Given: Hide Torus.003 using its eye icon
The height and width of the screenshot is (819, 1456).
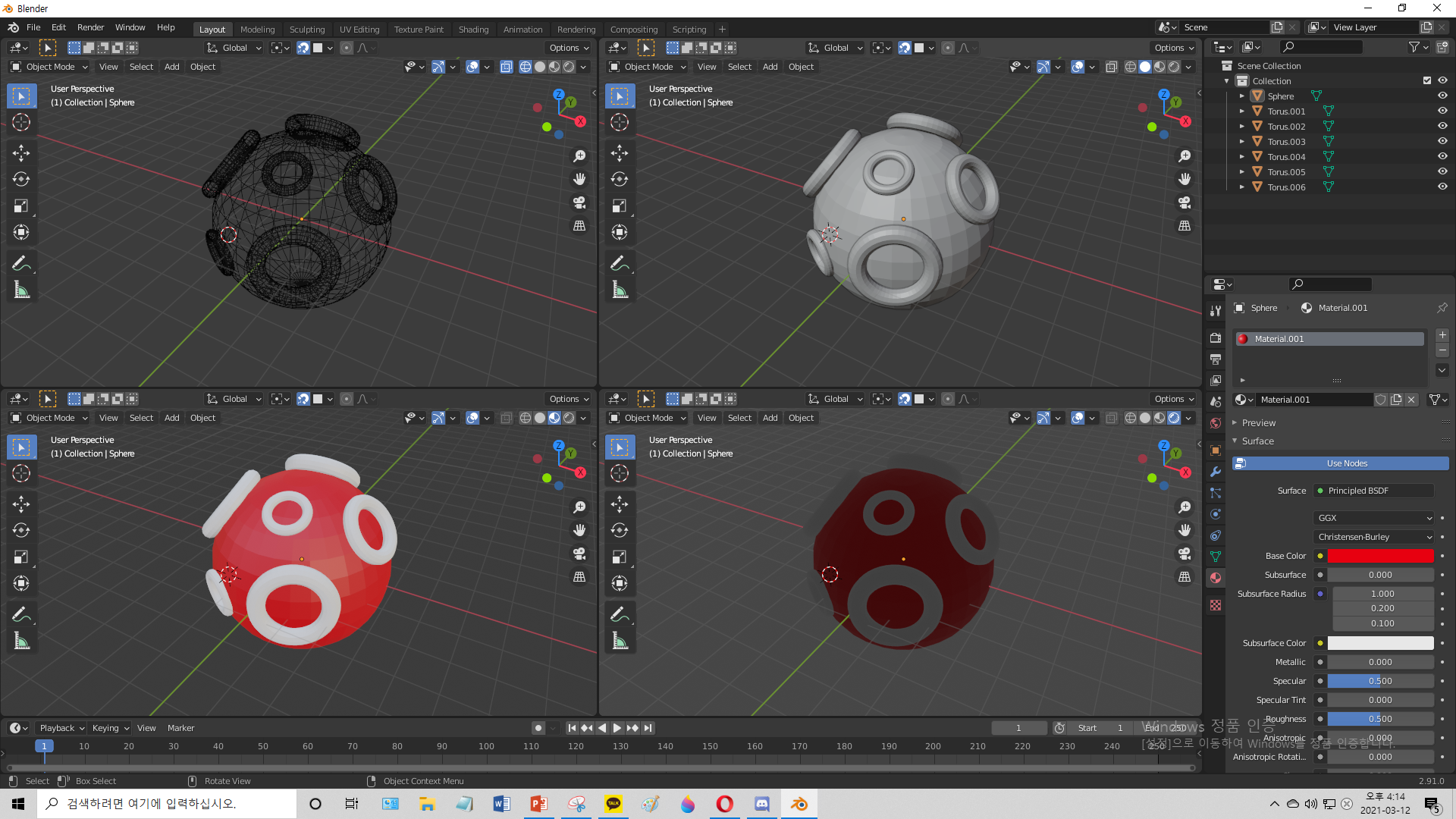Looking at the screenshot, I should pyautogui.click(x=1442, y=142).
